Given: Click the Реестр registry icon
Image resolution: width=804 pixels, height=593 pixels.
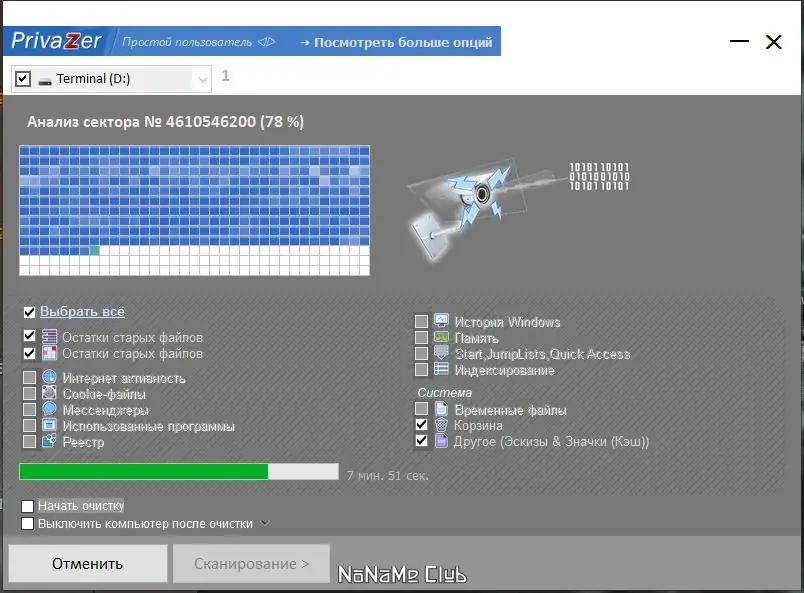Looking at the screenshot, I should click(x=49, y=441).
